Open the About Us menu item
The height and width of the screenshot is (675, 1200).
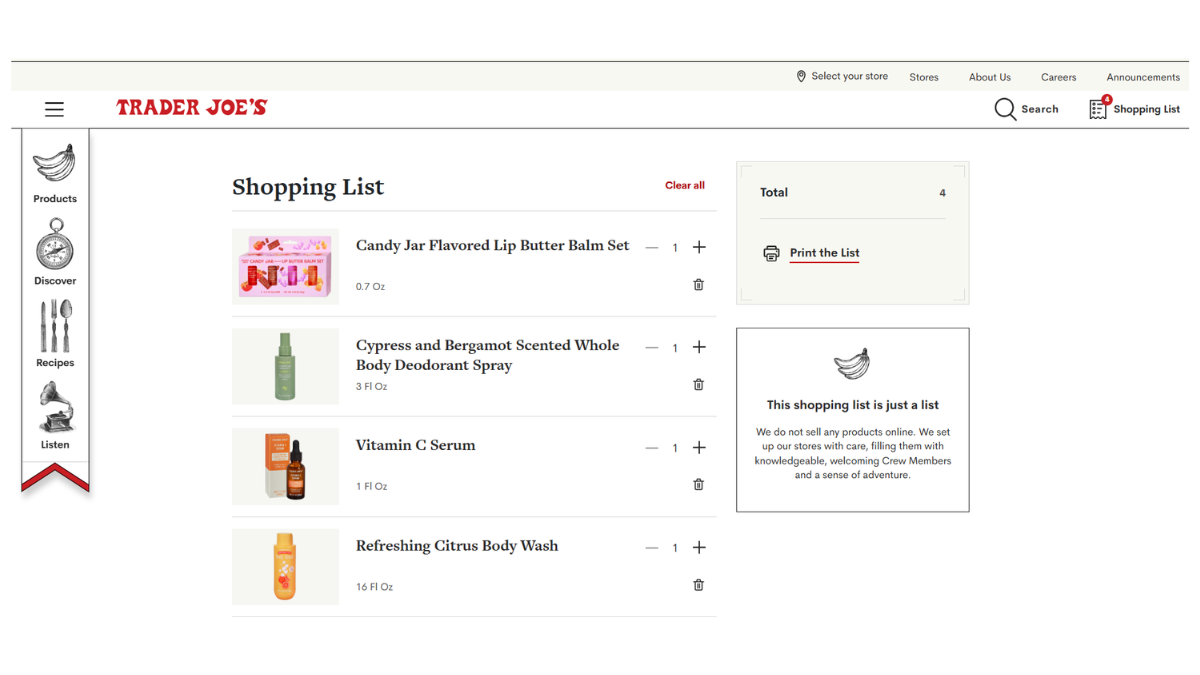(990, 77)
